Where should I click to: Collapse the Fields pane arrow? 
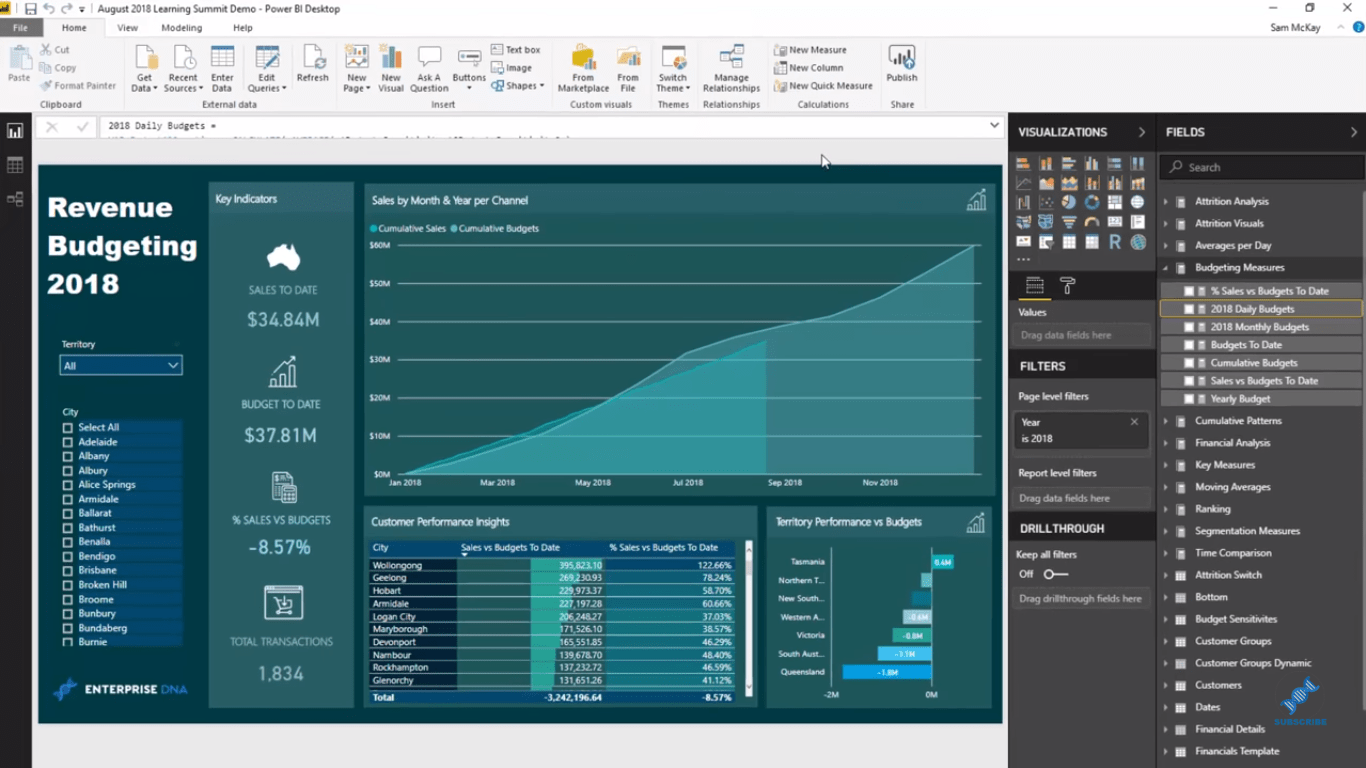(x=1354, y=132)
